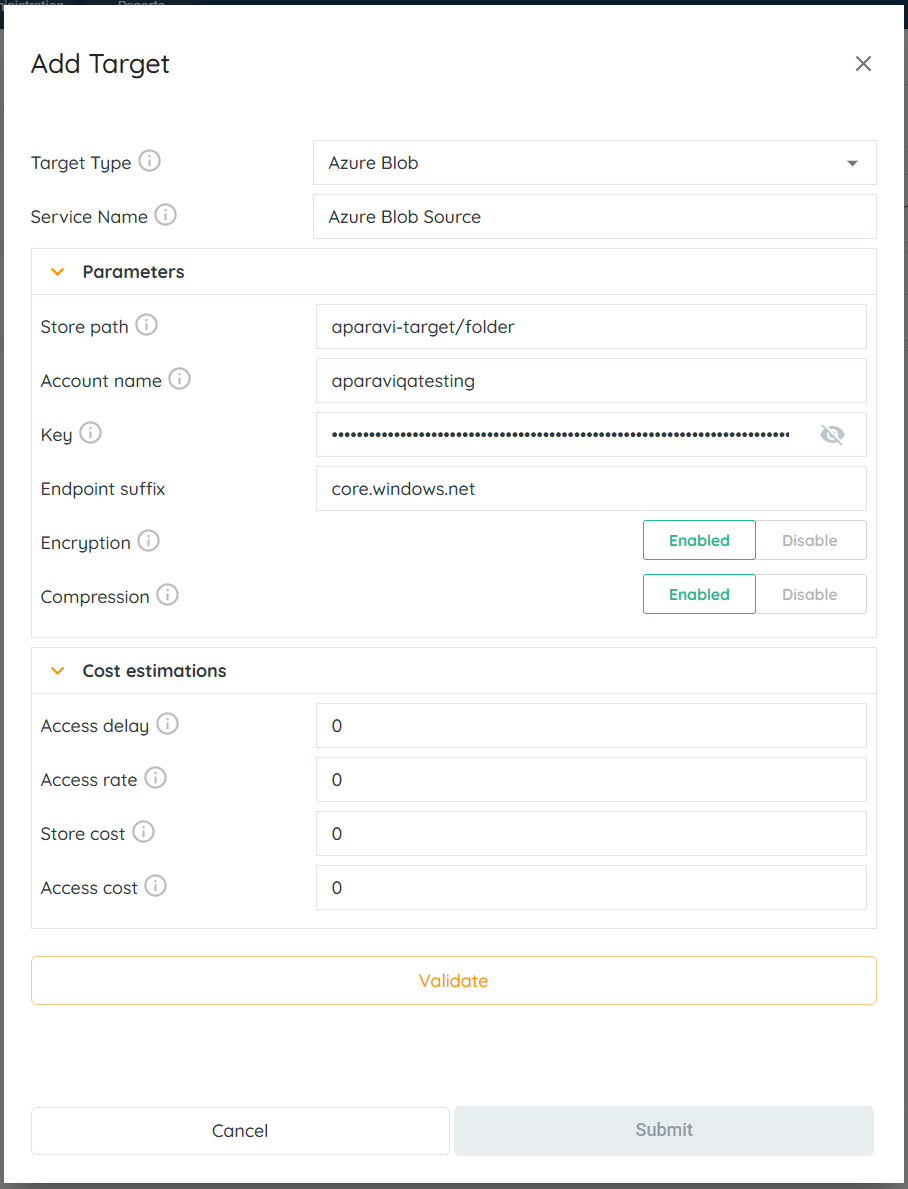Image resolution: width=908 pixels, height=1189 pixels.
Task: Click the Access delay info icon
Action: 167,724
